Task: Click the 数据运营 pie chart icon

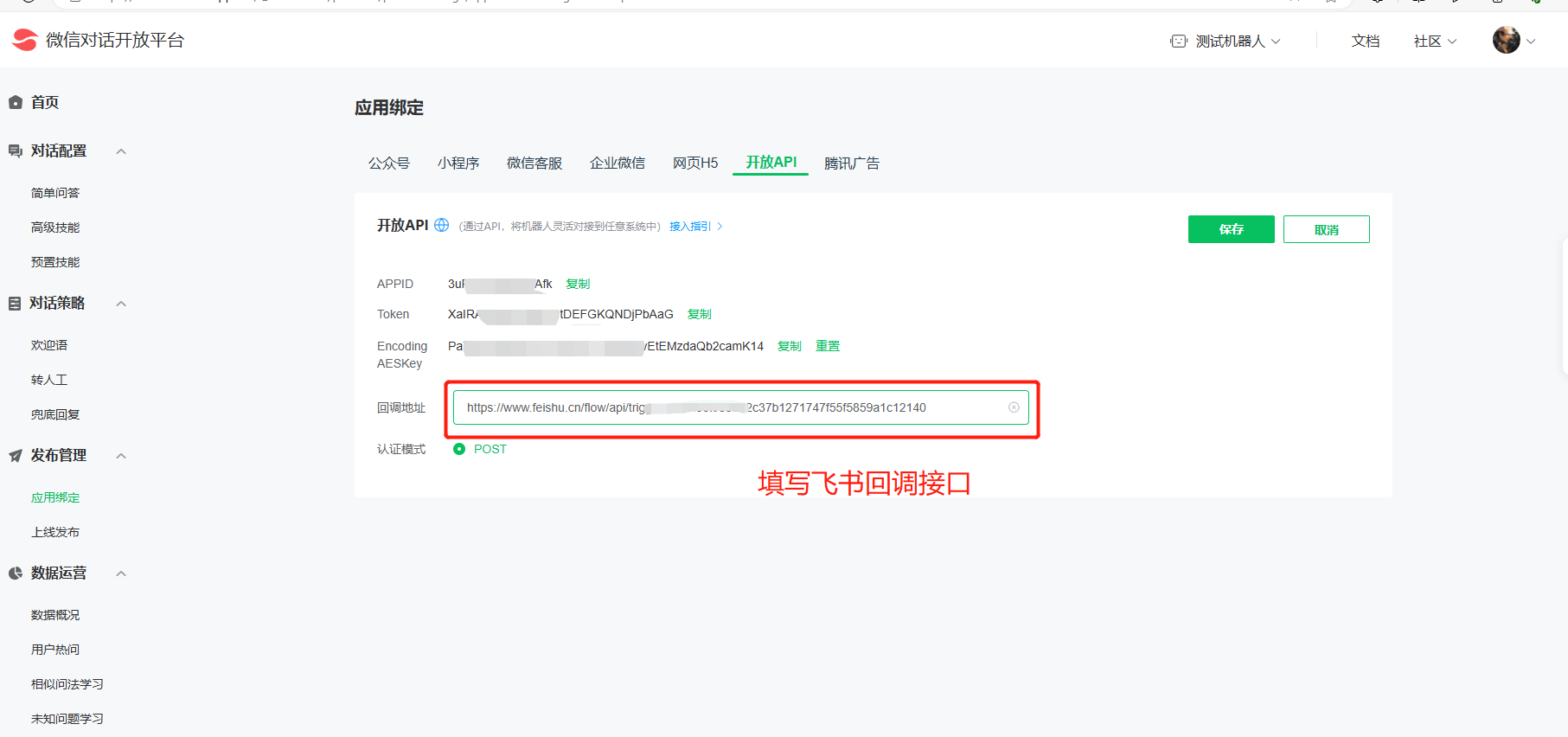Action: tap(16, 574)
